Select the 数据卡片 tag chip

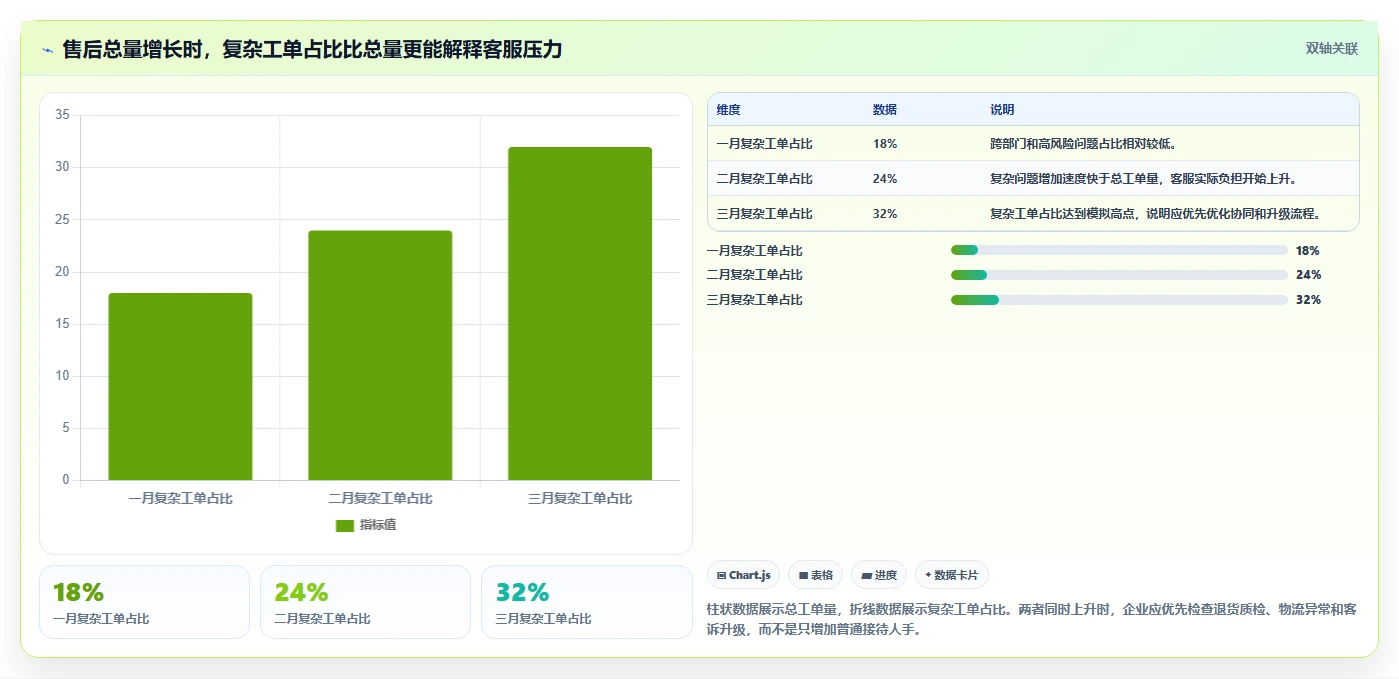tap(952, 575)
